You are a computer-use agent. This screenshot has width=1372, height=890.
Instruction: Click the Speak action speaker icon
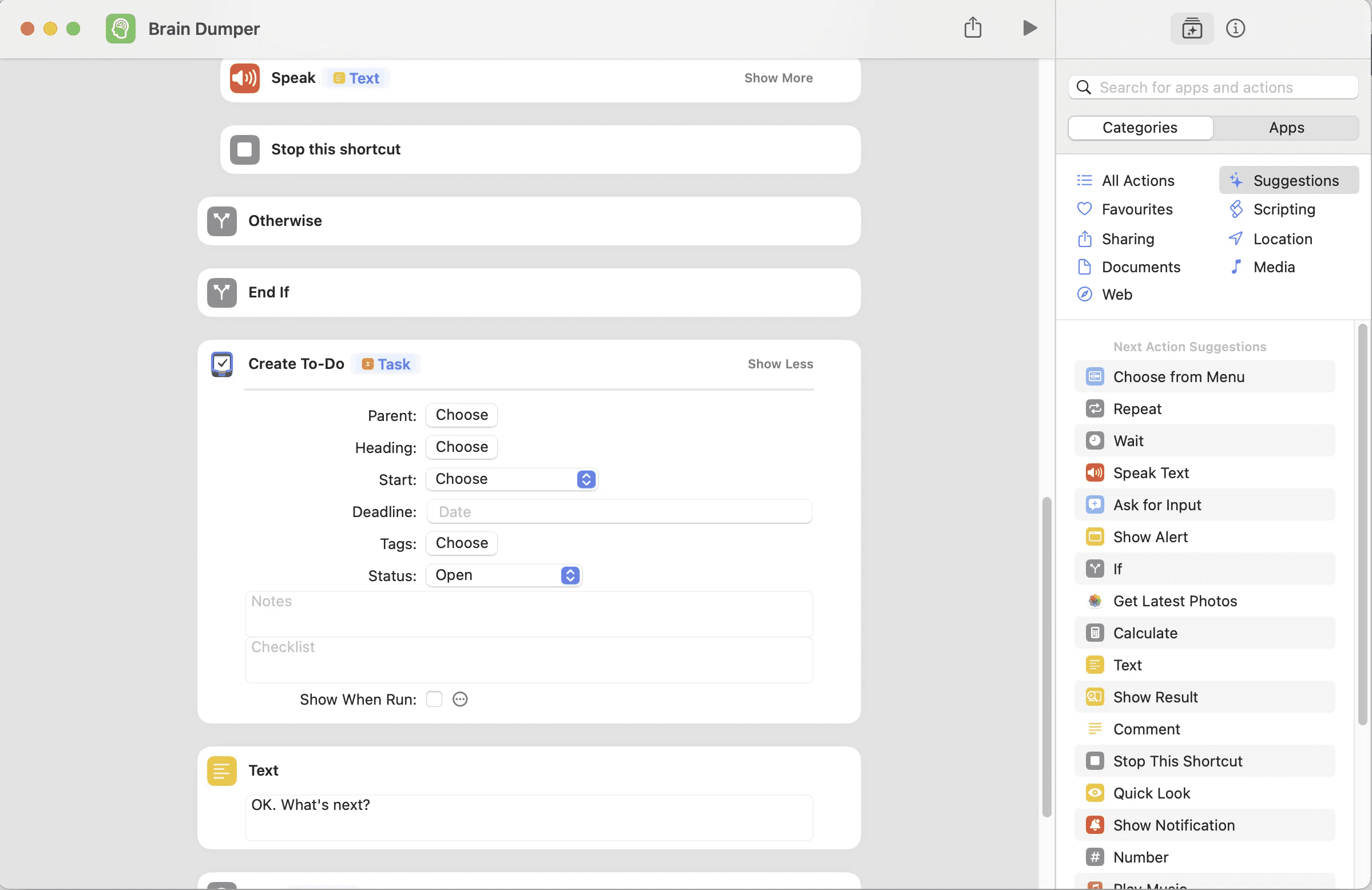click(x=244, y=78)
